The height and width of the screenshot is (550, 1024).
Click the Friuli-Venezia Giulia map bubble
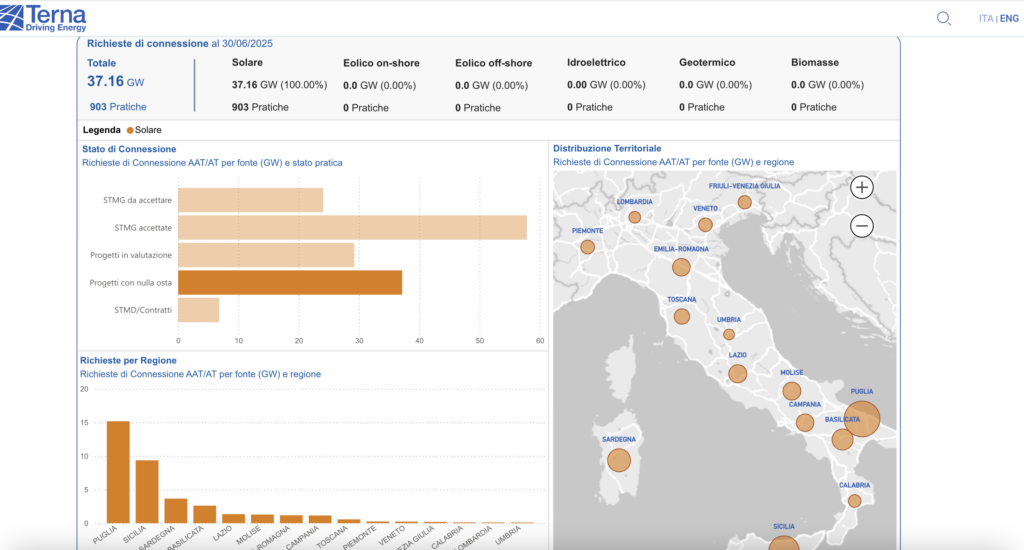click(x=744, y=202)
